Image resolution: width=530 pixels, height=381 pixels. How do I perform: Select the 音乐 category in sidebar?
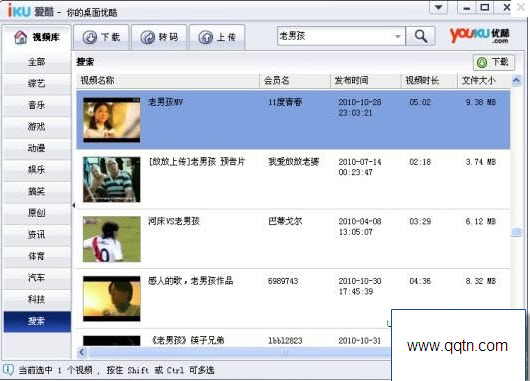(x=37, y=105)
